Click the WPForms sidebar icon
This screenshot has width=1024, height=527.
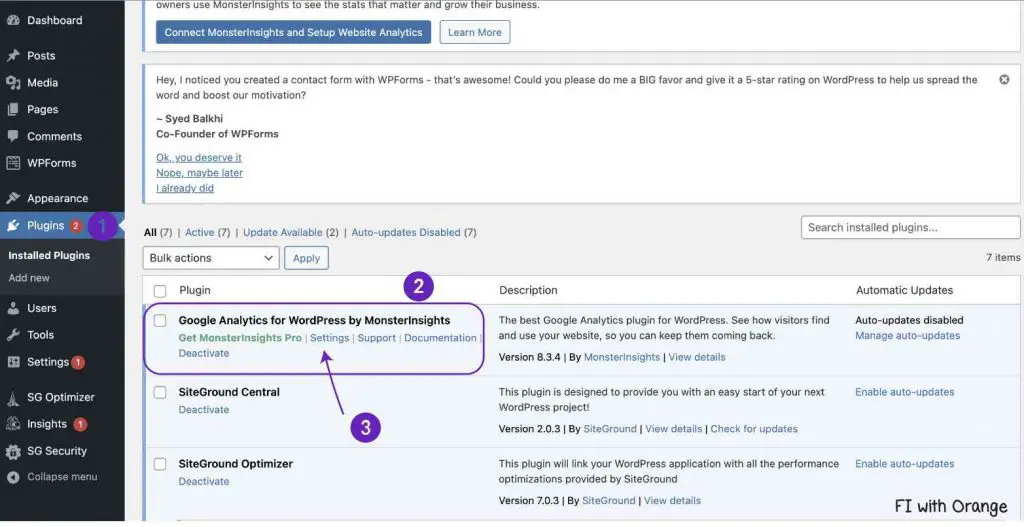click(13, 163)
